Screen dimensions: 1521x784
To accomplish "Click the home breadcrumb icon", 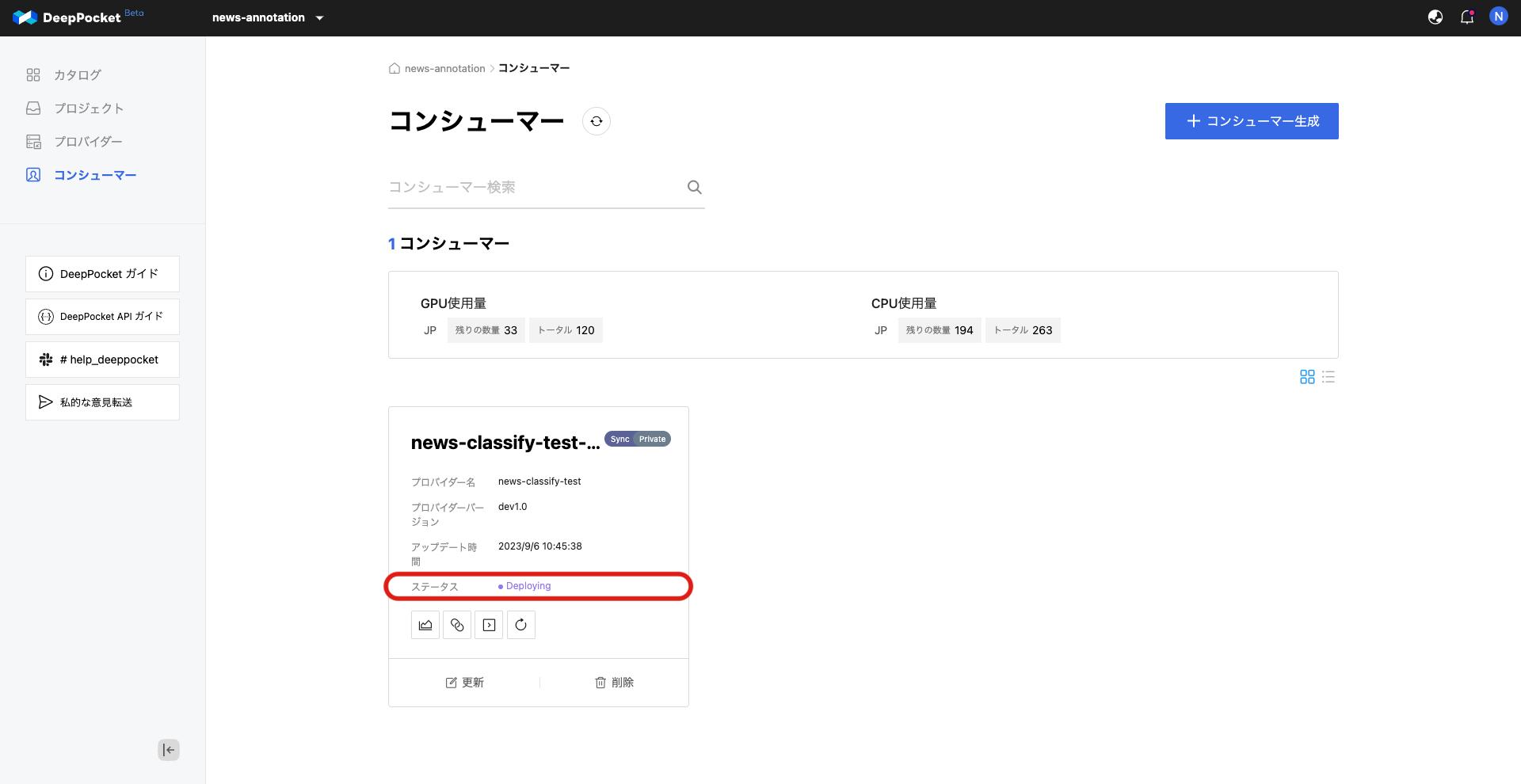I will pyautogui.click(x=395, y=69).
